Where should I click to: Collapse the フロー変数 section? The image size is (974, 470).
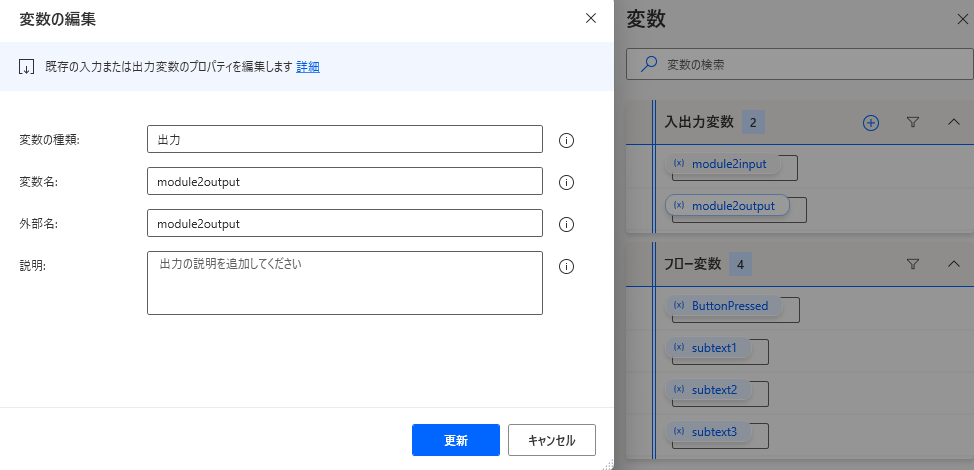click(954, 264)
